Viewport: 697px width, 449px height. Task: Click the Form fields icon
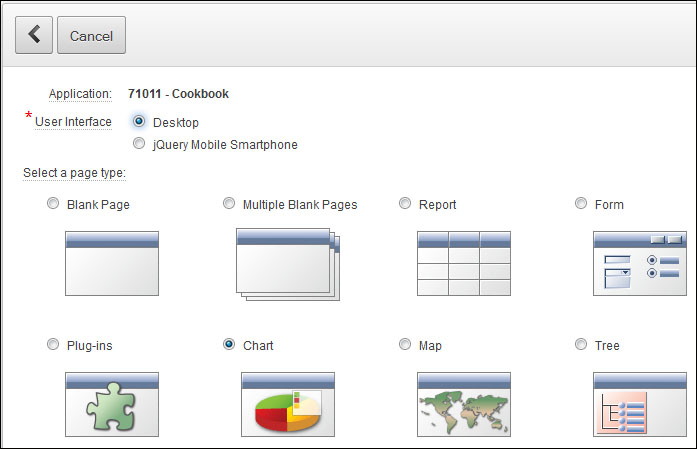pyautogui.click(x=640, y=263)
